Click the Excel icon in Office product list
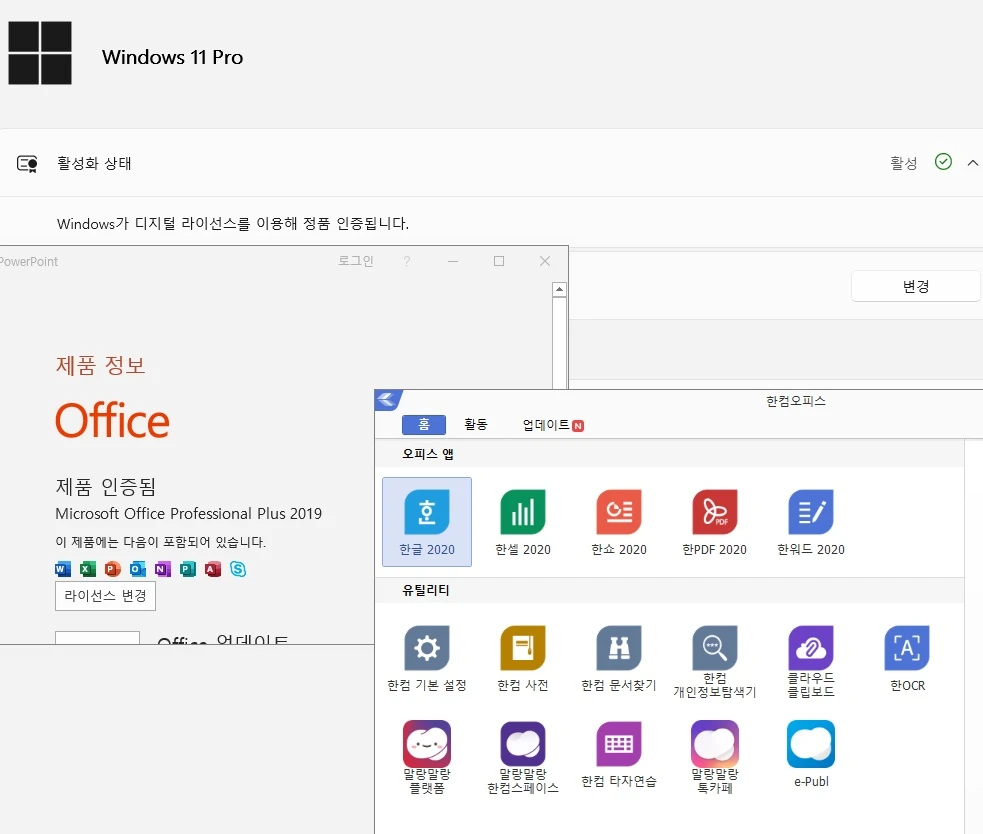 (x=88, y=569)
